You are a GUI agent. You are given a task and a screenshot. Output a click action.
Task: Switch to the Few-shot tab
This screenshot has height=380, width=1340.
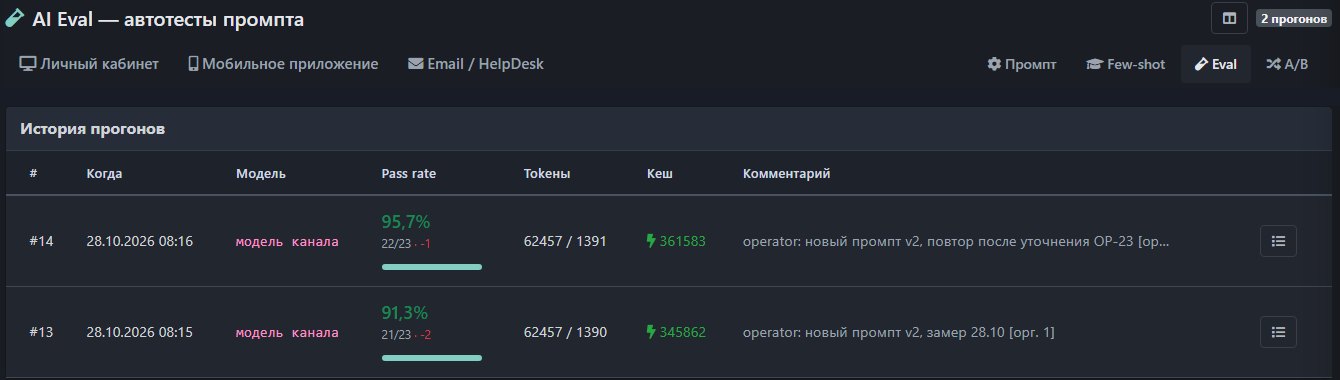tap(1125, 64)
